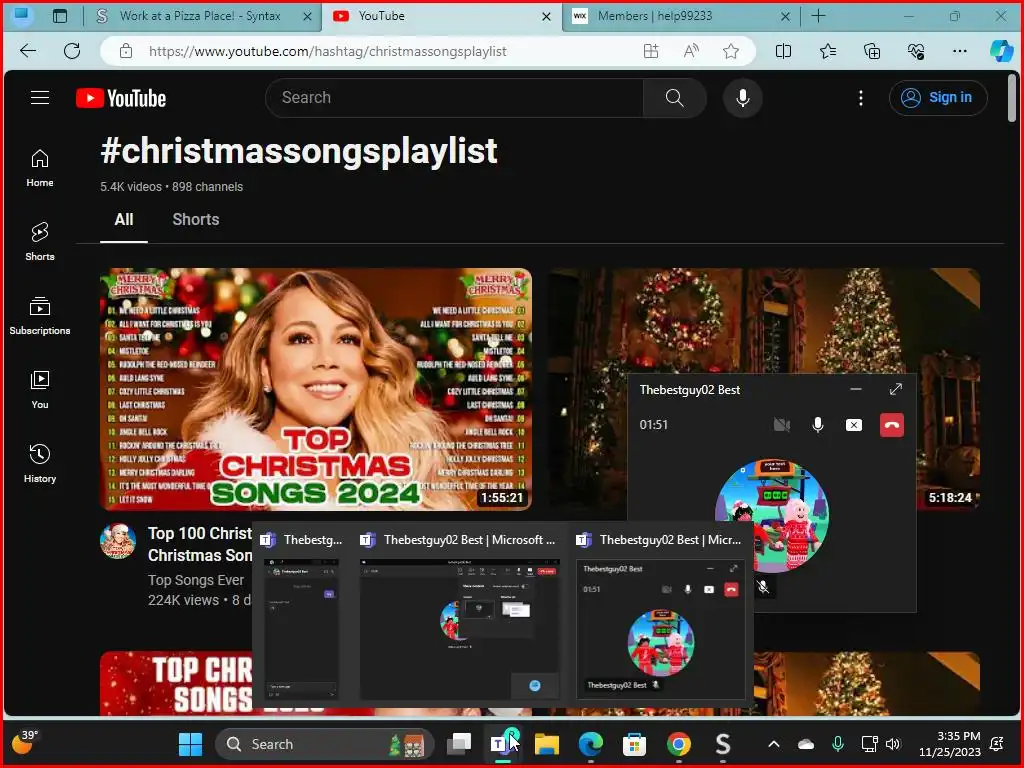This screenshot has height=768, width=1024.
Task: Toggle Read aloud in address bar
Action: pyautogui.click(x=690, y=51)
